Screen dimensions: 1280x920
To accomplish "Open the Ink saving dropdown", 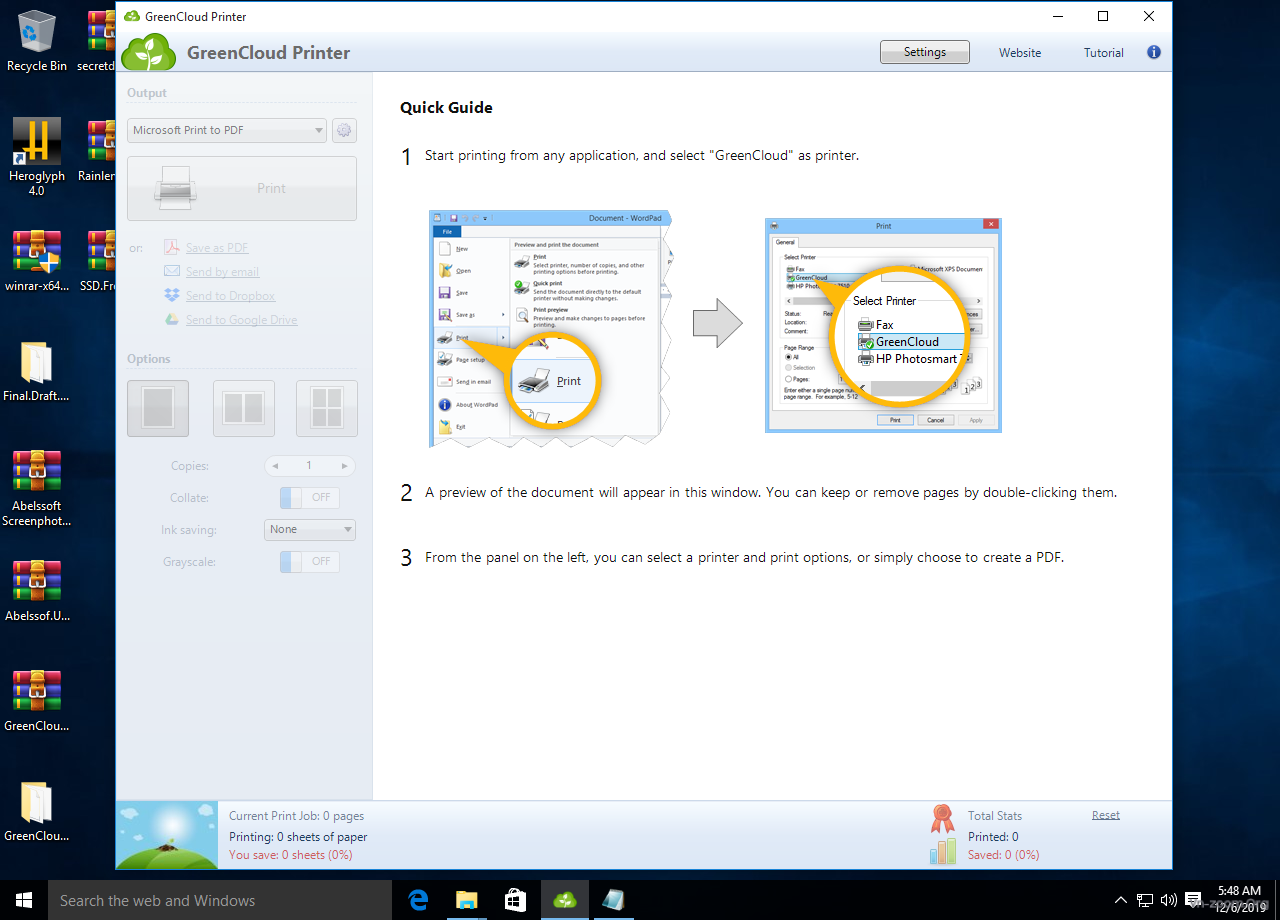I will point(310,530).
